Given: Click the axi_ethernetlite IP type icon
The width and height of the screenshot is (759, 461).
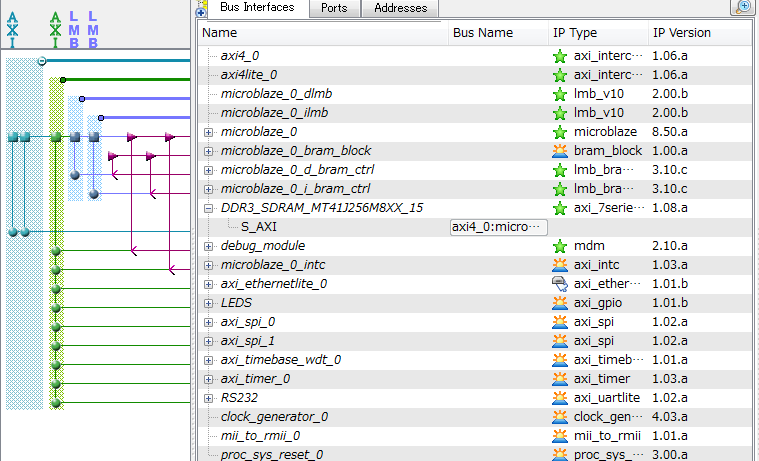Looking at the screenshot, I should point(560,284).
